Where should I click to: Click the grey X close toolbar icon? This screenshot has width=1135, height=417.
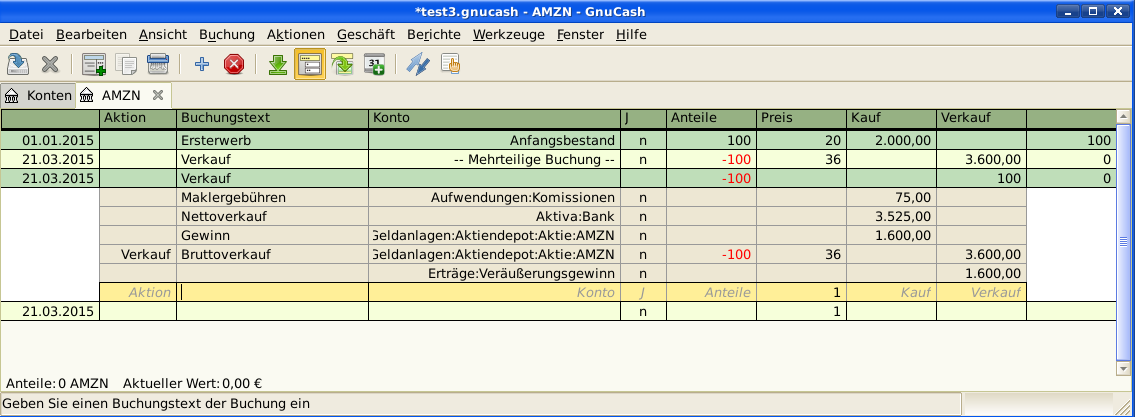50,65
